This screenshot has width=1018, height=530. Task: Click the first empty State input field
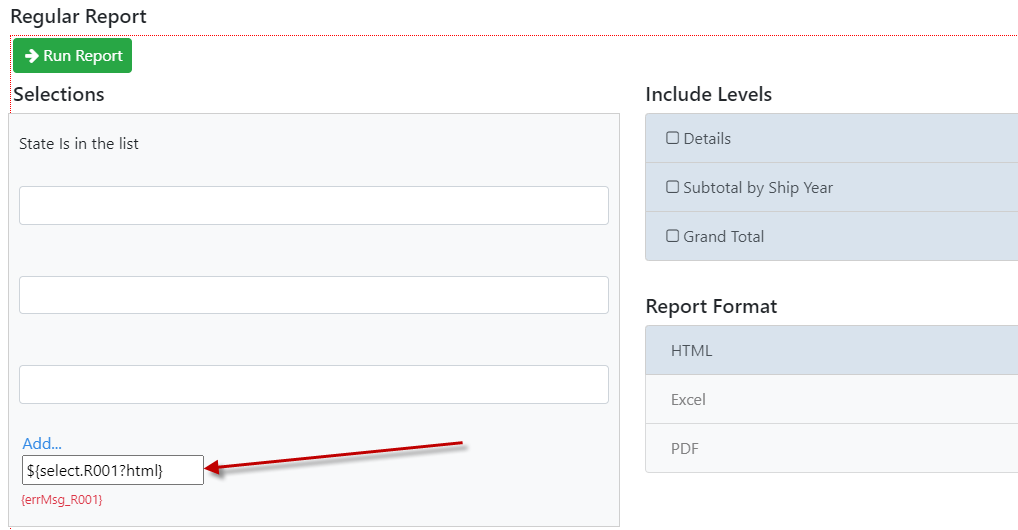click(x=314, y=205)
